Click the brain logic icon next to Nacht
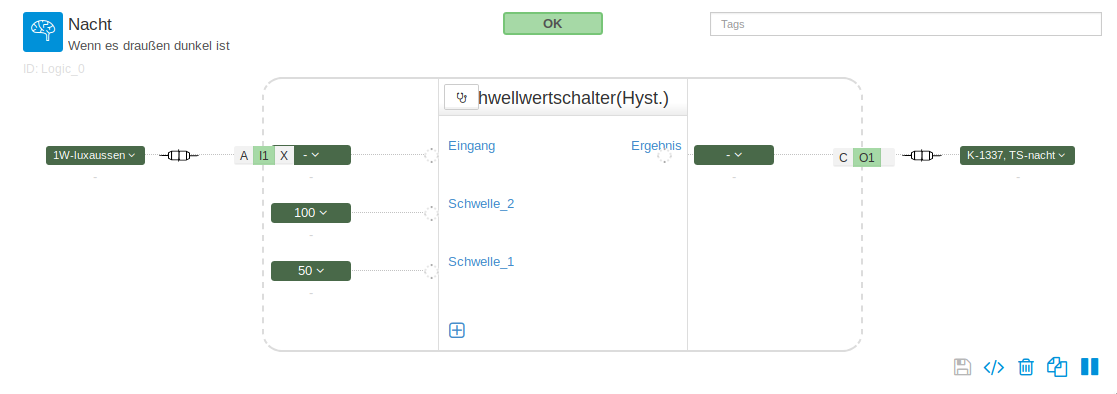Viewport: 1117px width, 394px height. (43, 32)
